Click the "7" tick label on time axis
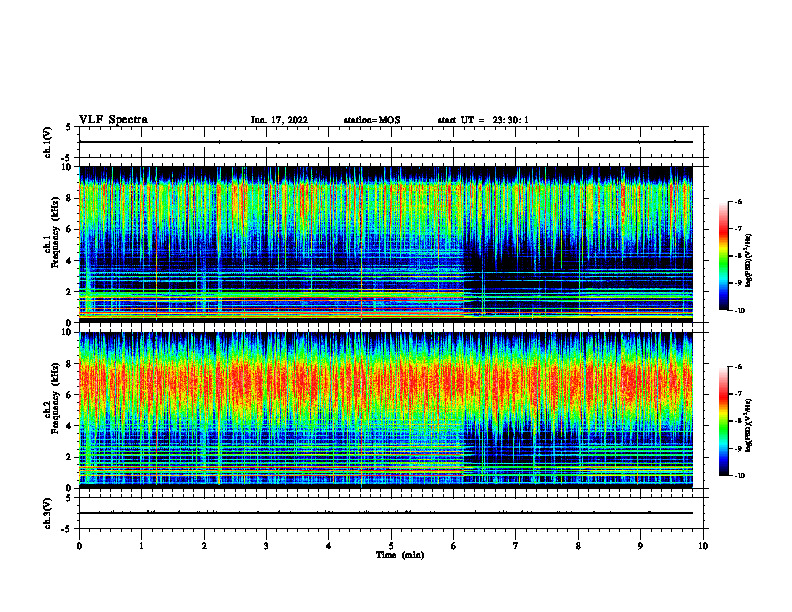The width and height of the screenshot is (792, 612). [516, 546]
